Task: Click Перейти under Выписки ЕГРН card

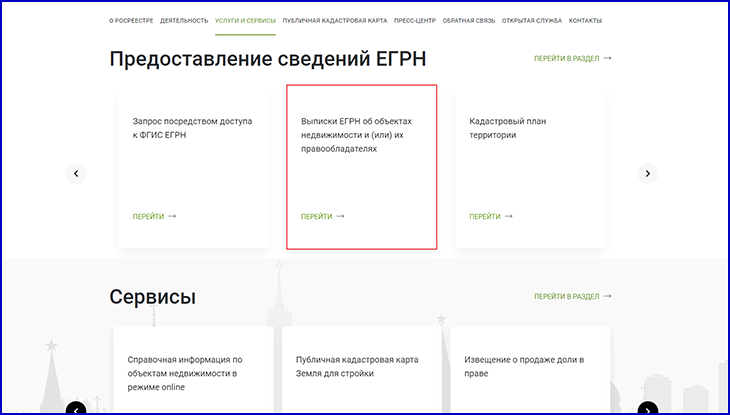Action: (322, 216)
